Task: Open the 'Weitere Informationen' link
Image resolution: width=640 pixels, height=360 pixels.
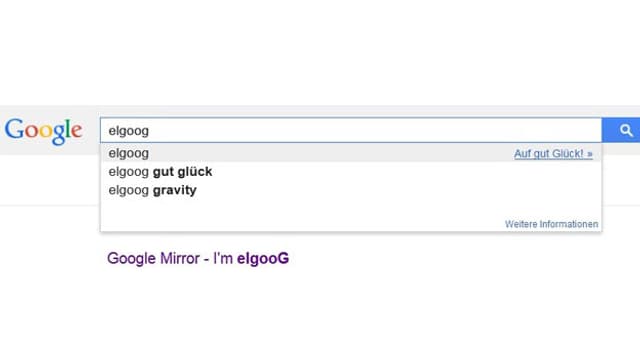Action: point(551,224)
